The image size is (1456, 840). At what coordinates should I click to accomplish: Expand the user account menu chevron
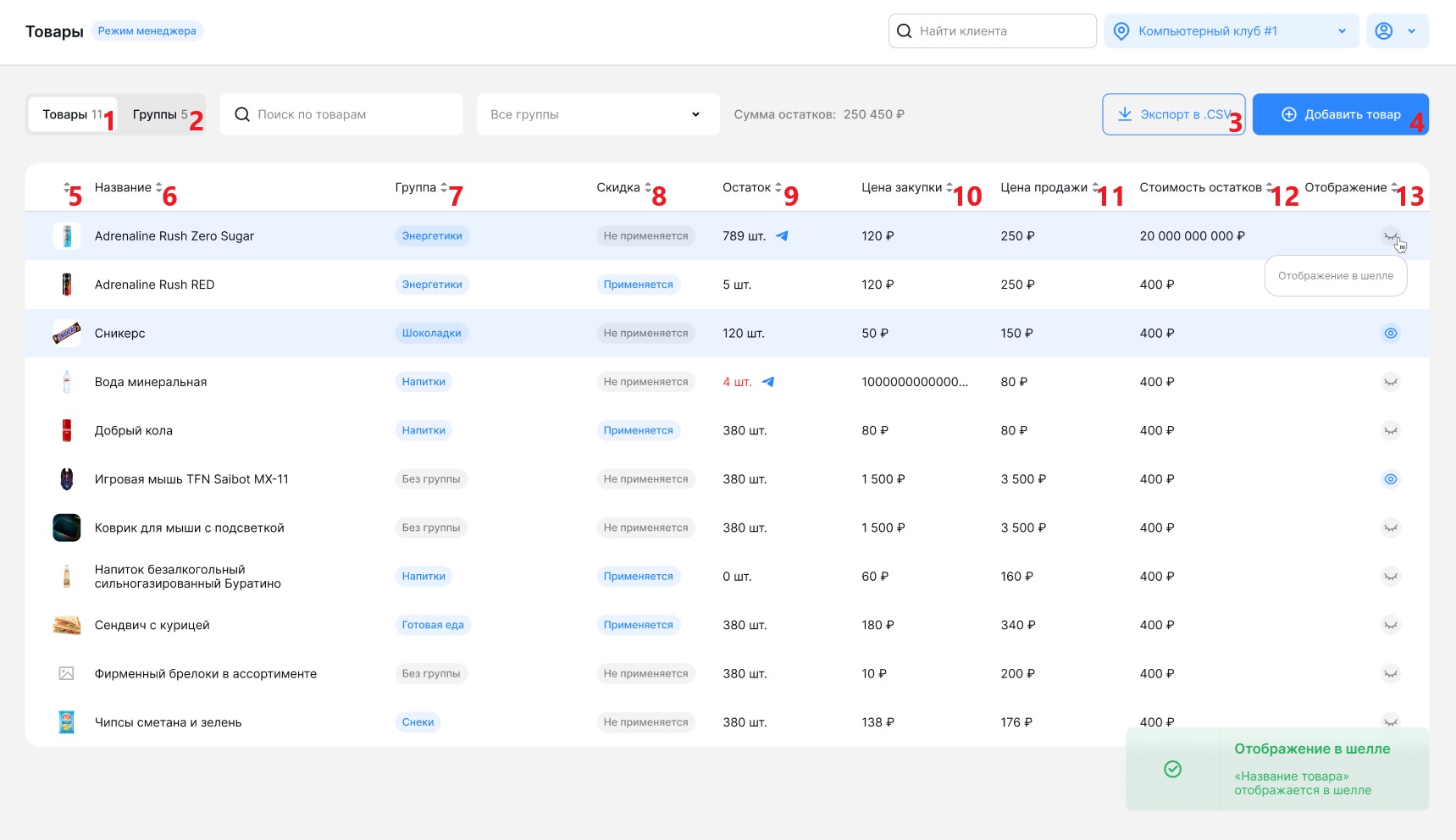(x=1411, y=31)
